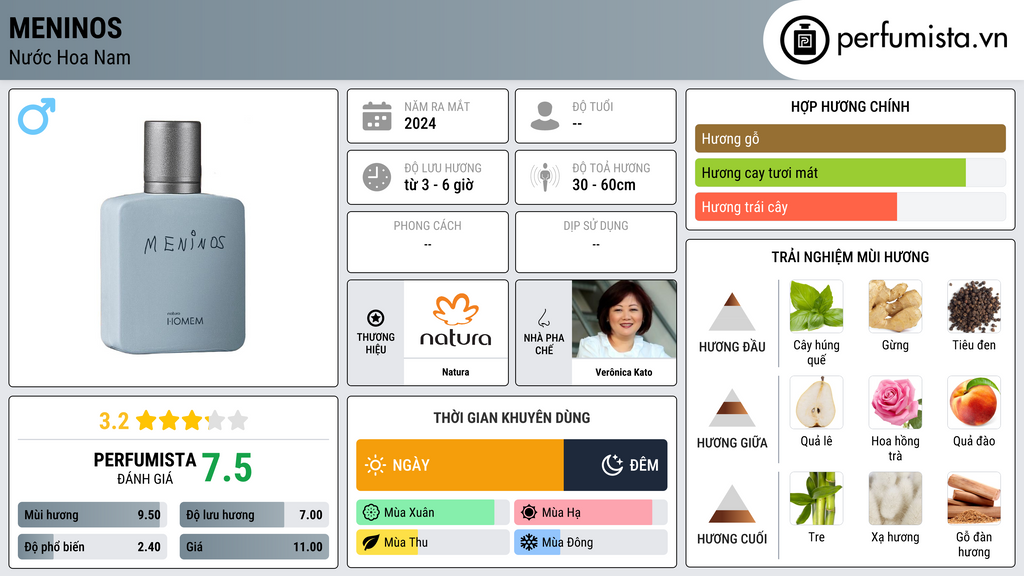Select the Gỗ đàn hương sandalwood image

[974, 498]
